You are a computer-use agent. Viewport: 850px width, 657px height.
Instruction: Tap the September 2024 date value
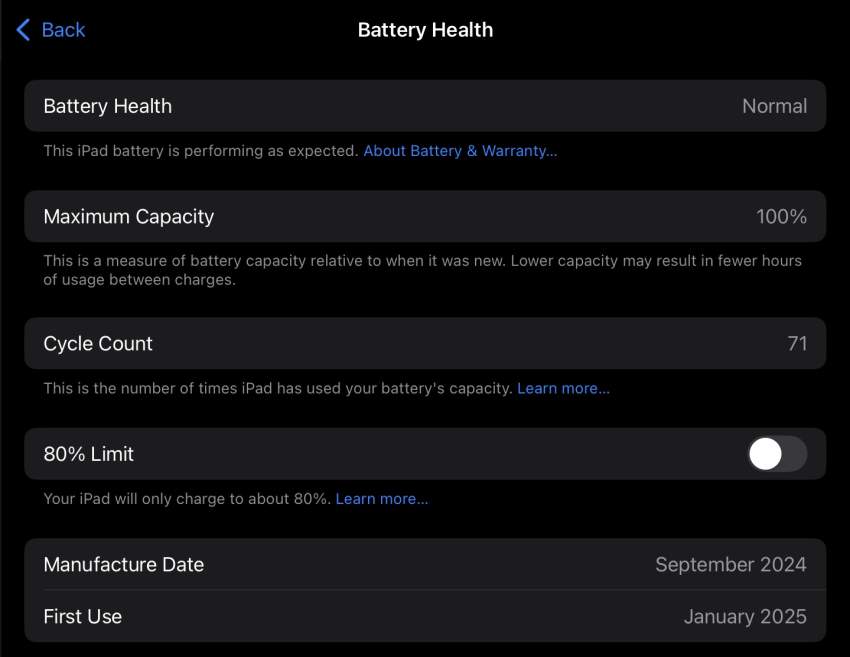pyautogui.click(x=730, y=565)
